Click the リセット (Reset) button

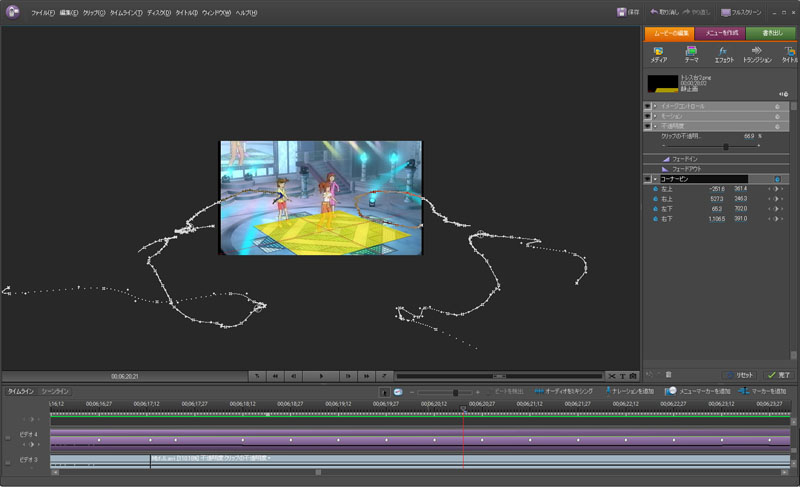738,374
